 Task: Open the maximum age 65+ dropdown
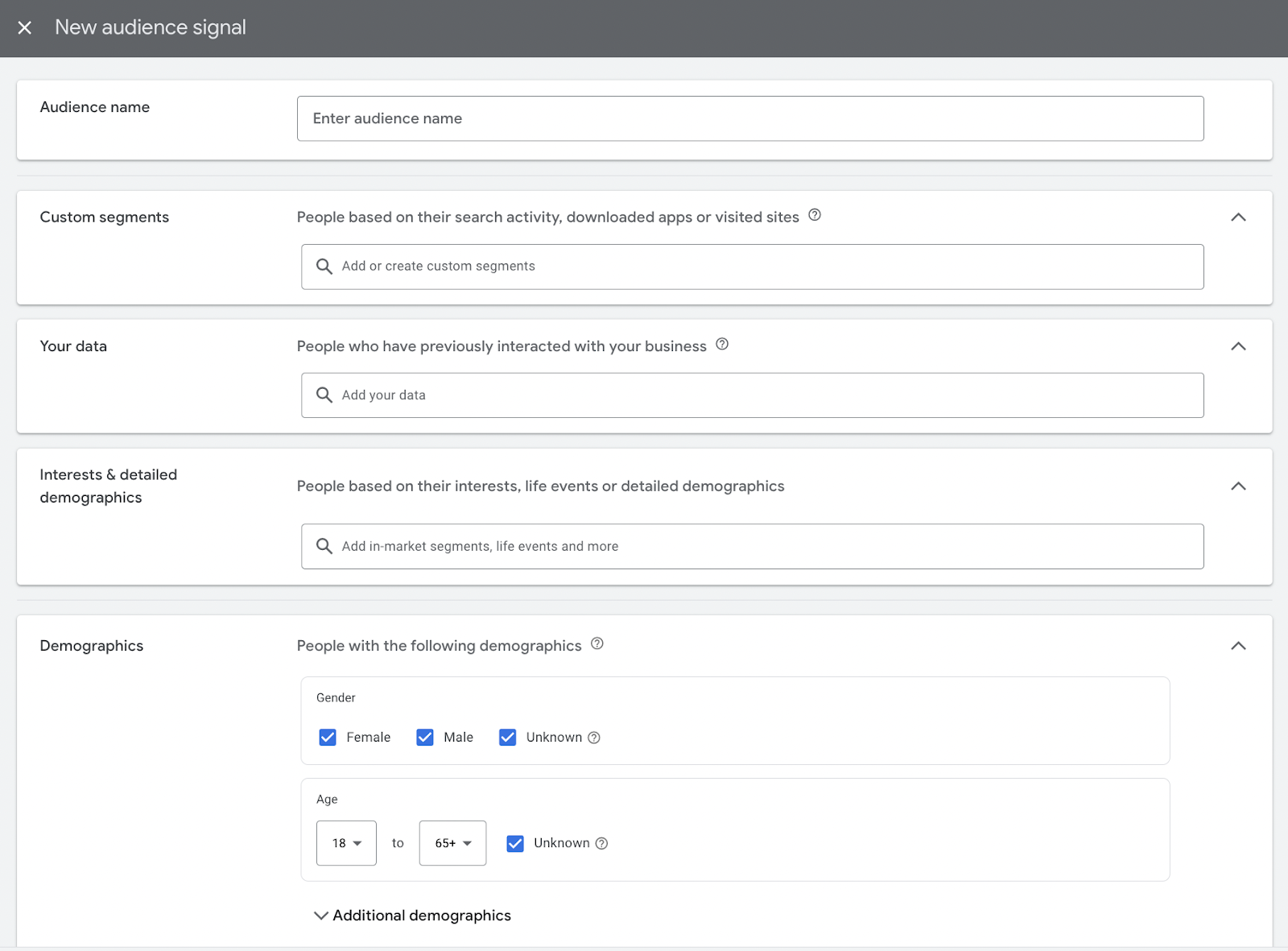[x=452, y=843]
